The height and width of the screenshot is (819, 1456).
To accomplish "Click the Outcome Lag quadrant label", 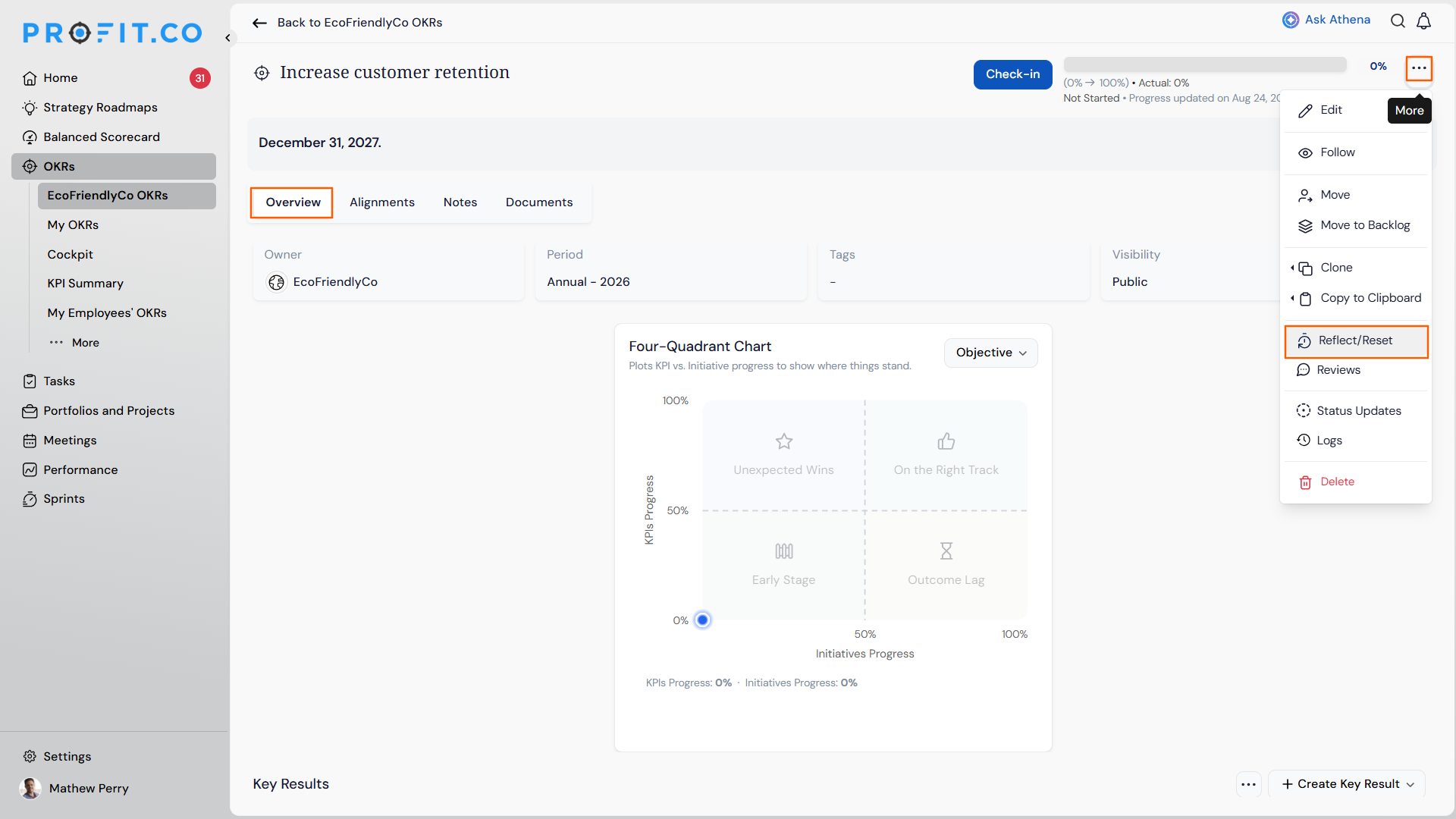I will coord(946,580).
